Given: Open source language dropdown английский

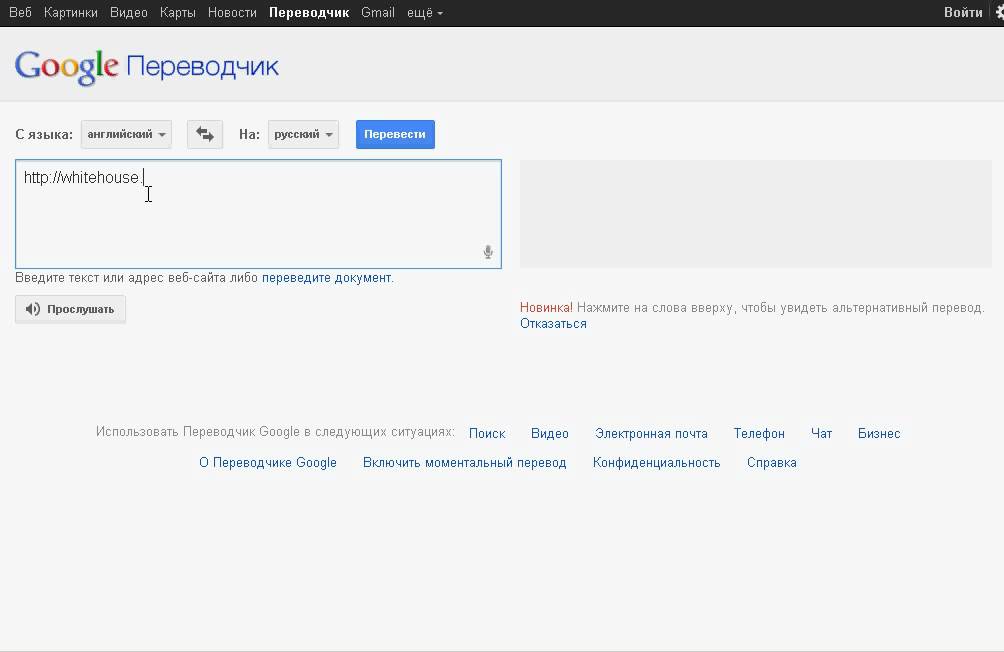Looking at the screenshot, I should click(126, 134).
